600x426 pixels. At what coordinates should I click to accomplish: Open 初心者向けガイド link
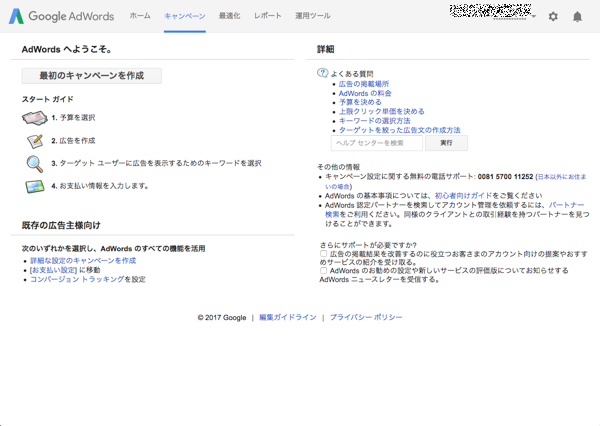(x=463, y=196)
